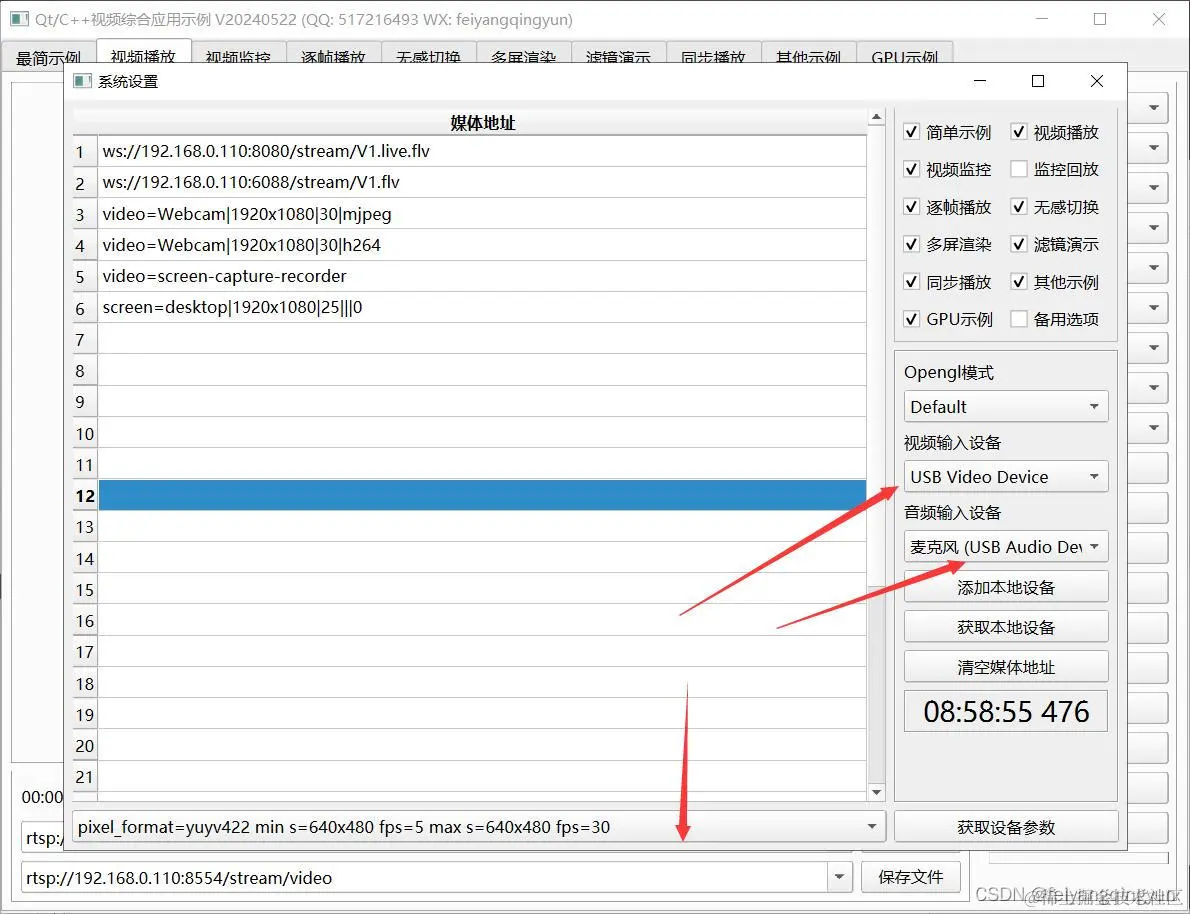1190x914 pixels.
Task: Select the video=Webcam|1920x1080|30|h264 row
Action: tap(482, 245)
